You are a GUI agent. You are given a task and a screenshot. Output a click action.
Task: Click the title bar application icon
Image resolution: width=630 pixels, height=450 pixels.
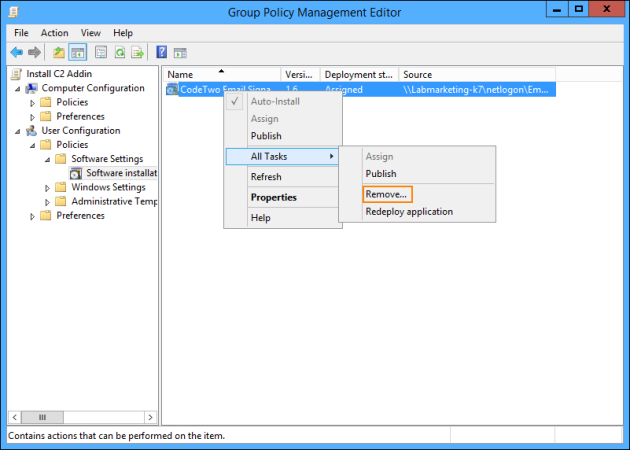click(x=13, y=12)
